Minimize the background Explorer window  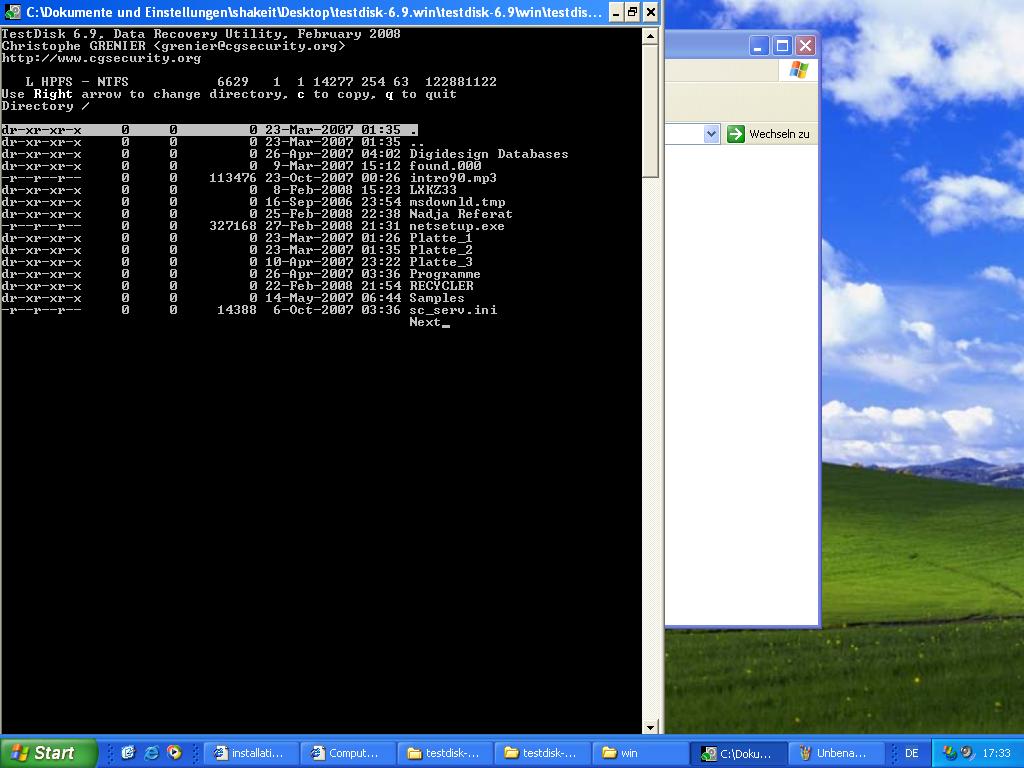click(x=758, y=46)
